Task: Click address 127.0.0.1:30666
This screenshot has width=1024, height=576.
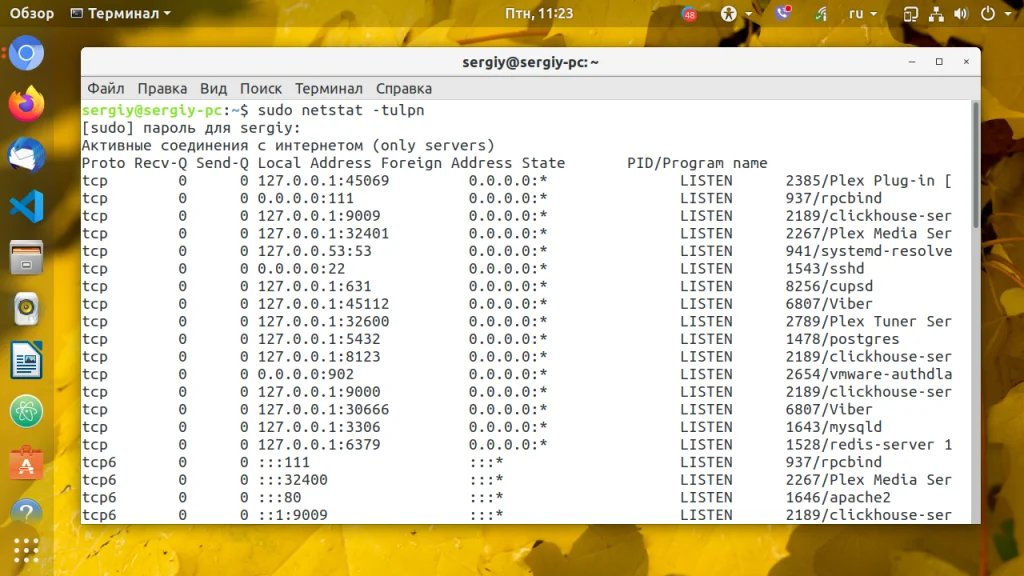Action: coord(323,409)
